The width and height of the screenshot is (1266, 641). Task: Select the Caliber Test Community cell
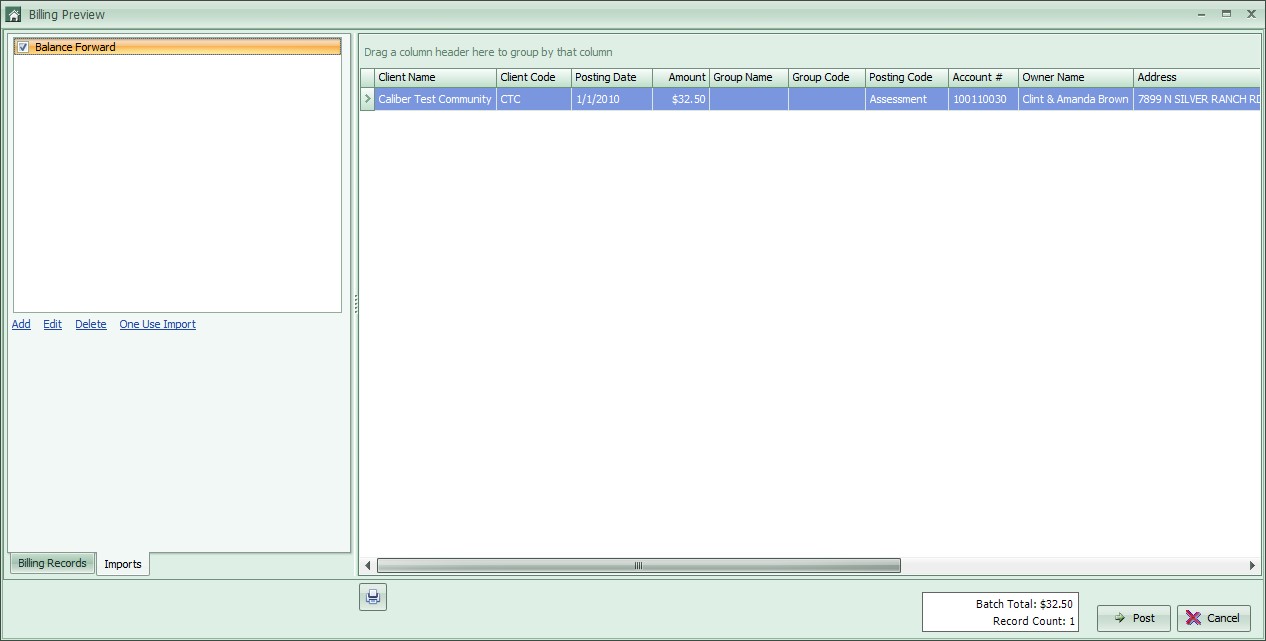(x=435, y=99)
